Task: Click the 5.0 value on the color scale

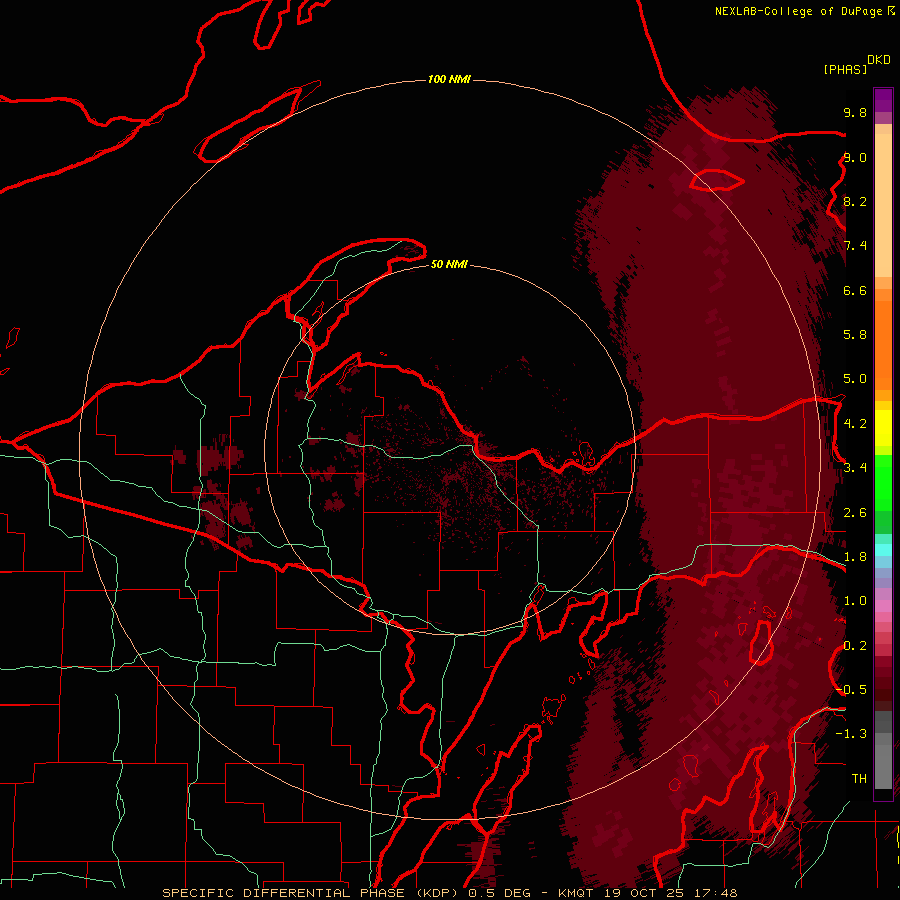Action: [x=855, y=379]
